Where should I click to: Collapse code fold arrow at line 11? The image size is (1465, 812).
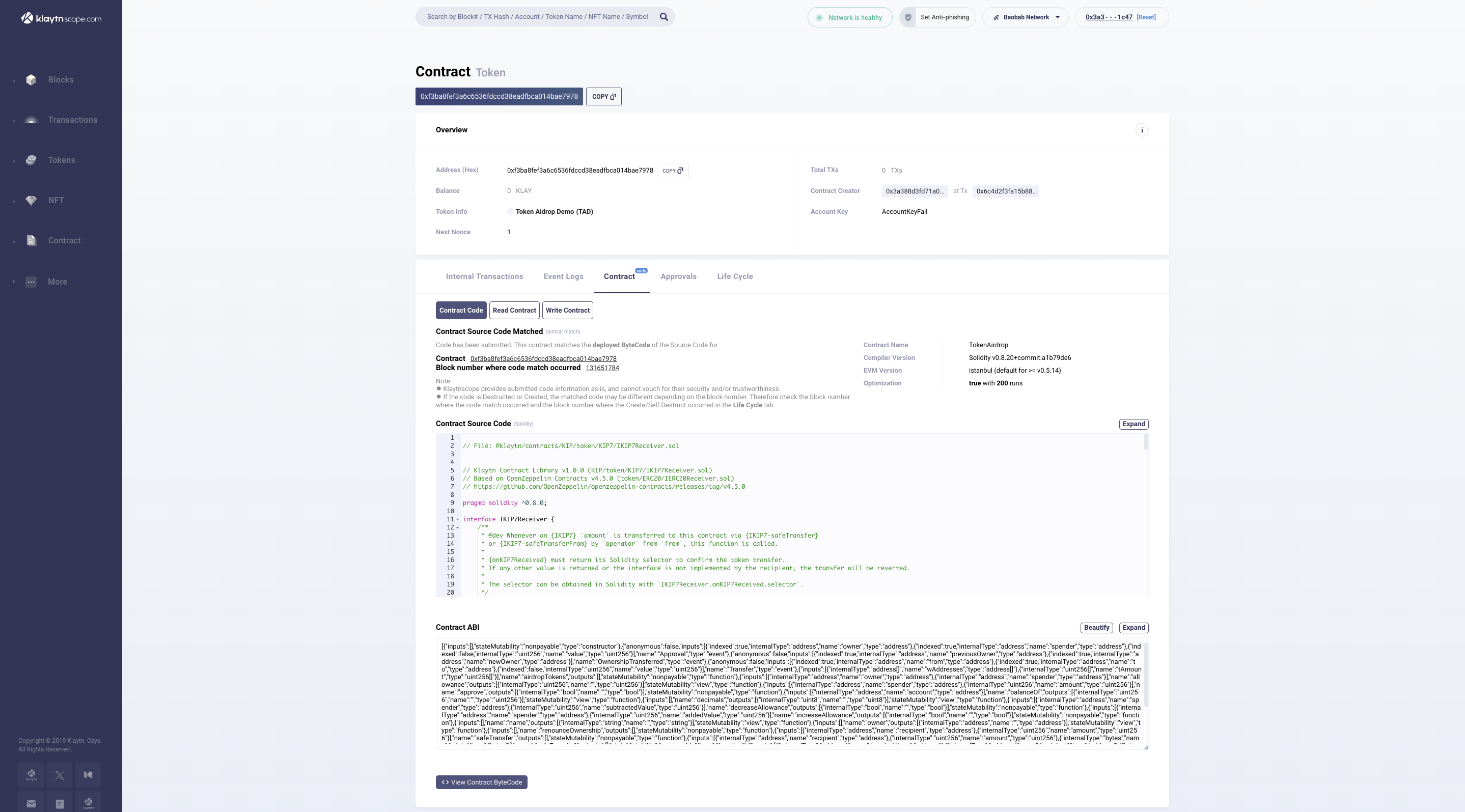pos(457,519)
